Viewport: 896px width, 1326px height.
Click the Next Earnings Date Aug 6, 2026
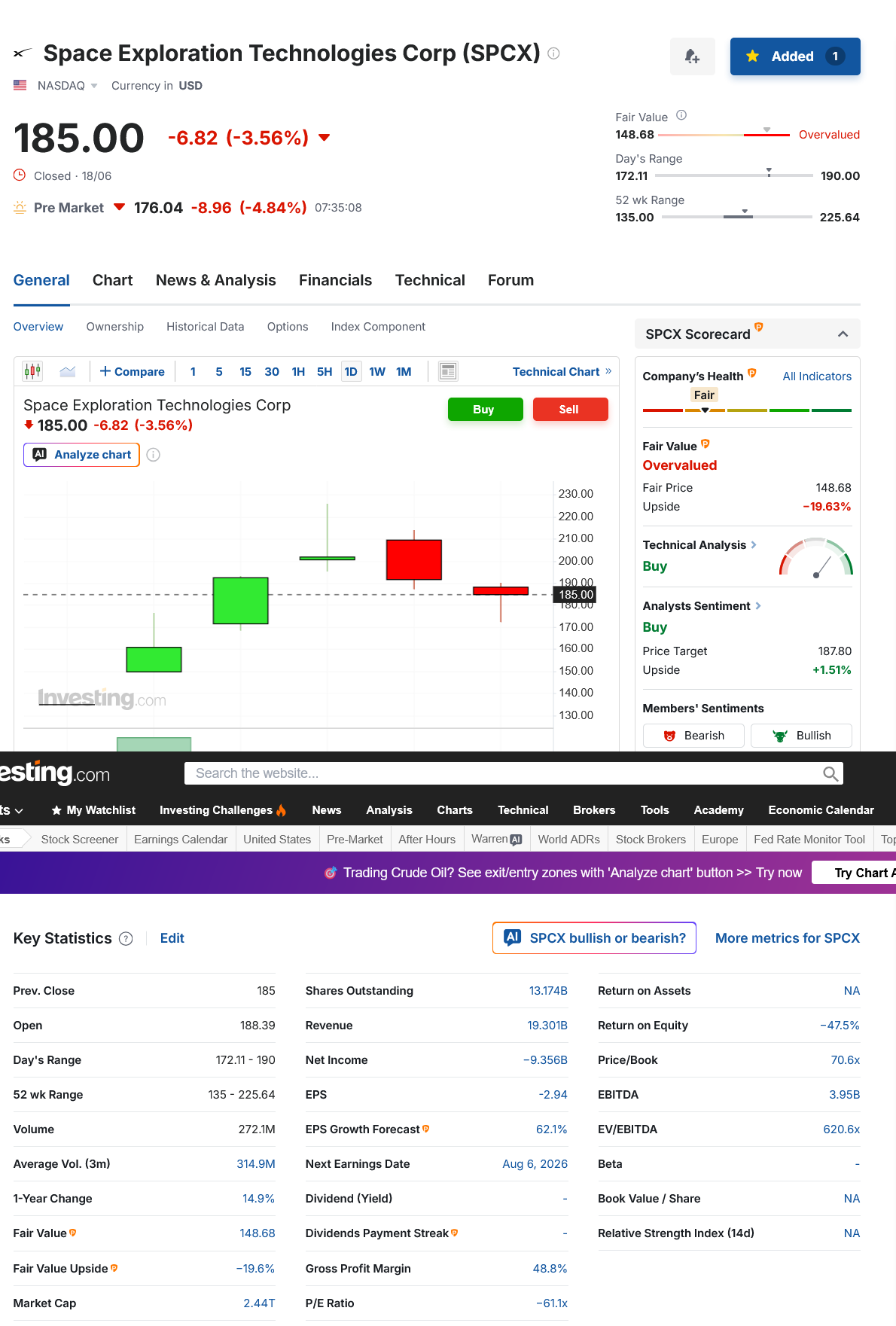535,1164
